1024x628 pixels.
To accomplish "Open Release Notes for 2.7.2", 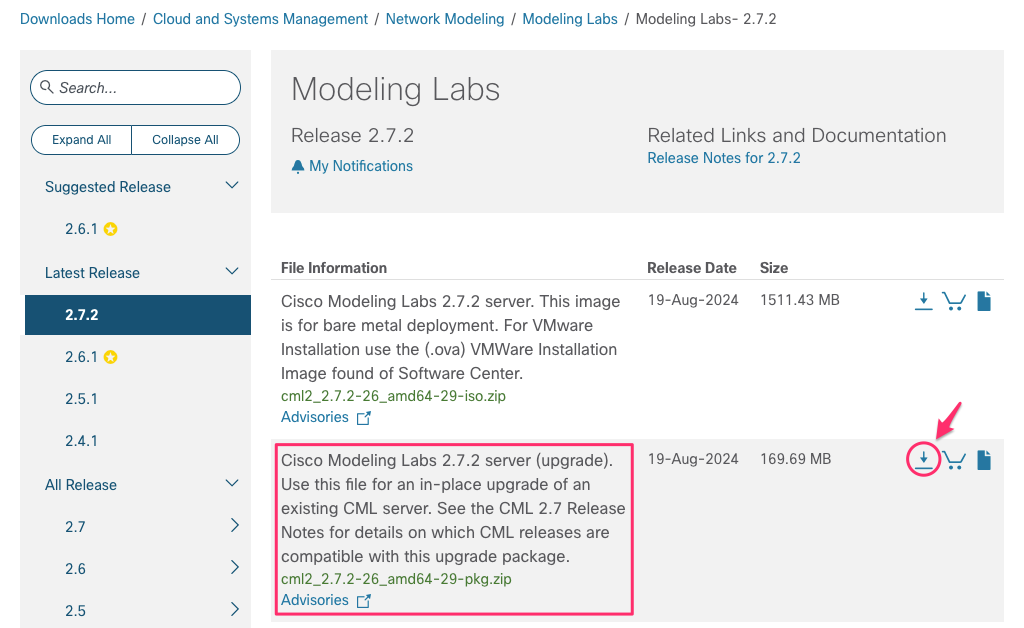I will click(724, 158).
